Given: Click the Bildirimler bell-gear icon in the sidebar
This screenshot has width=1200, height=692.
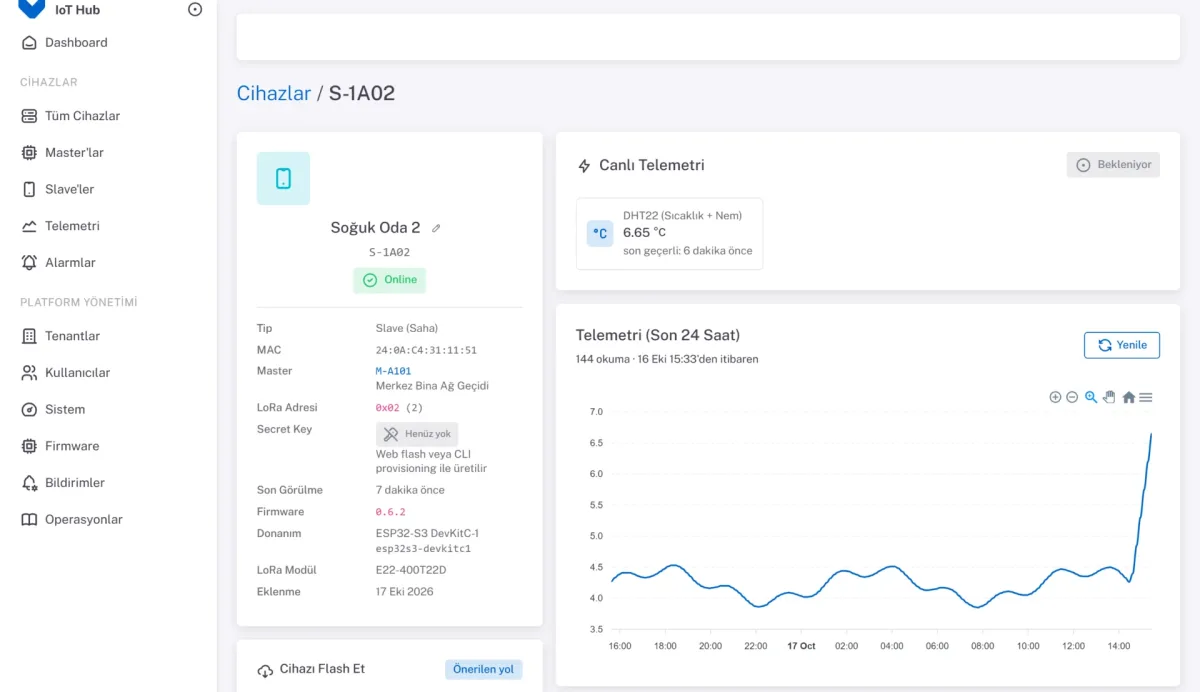Looking at the screenshot, I should (29, 482).
